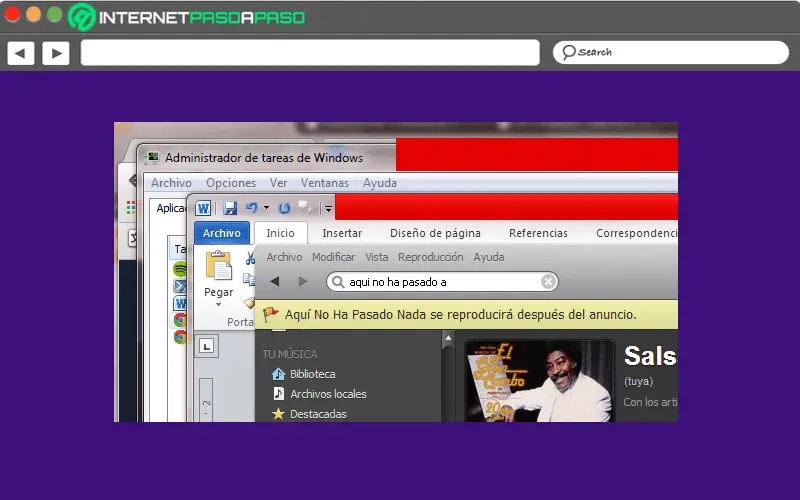Viewport: 800px width, 500px height.
Task: Go back using Spotify's back arrow
Action: tap(274, 281)
